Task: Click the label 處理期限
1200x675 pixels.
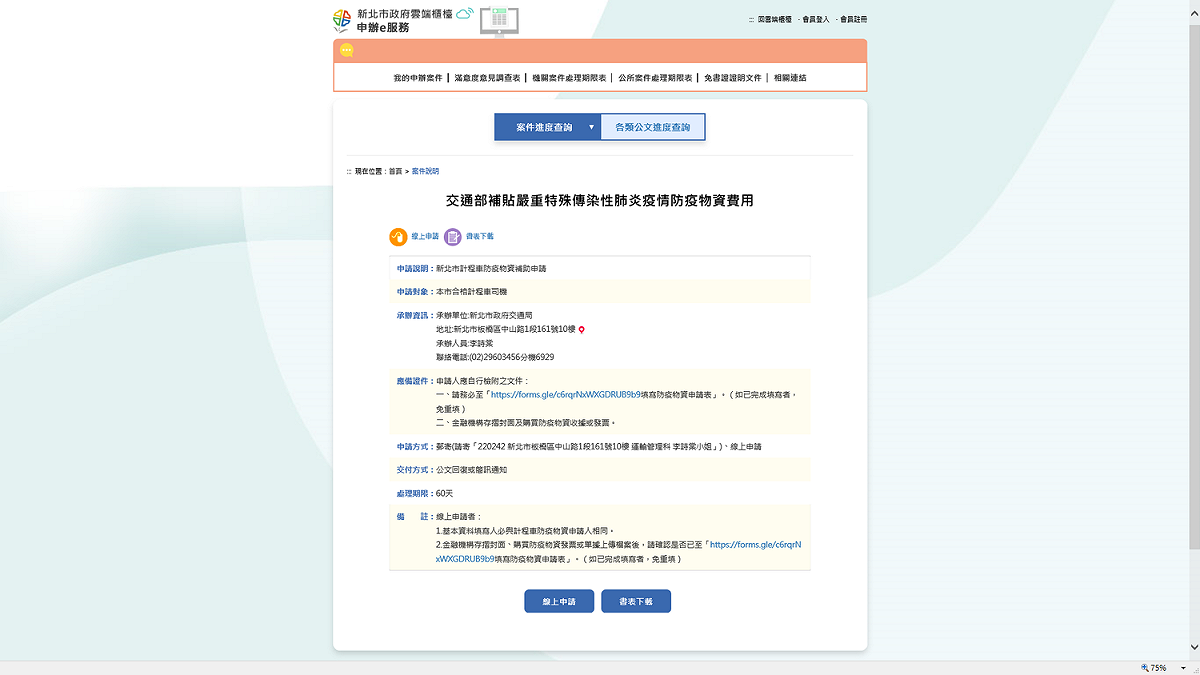Action: point(413,494)
